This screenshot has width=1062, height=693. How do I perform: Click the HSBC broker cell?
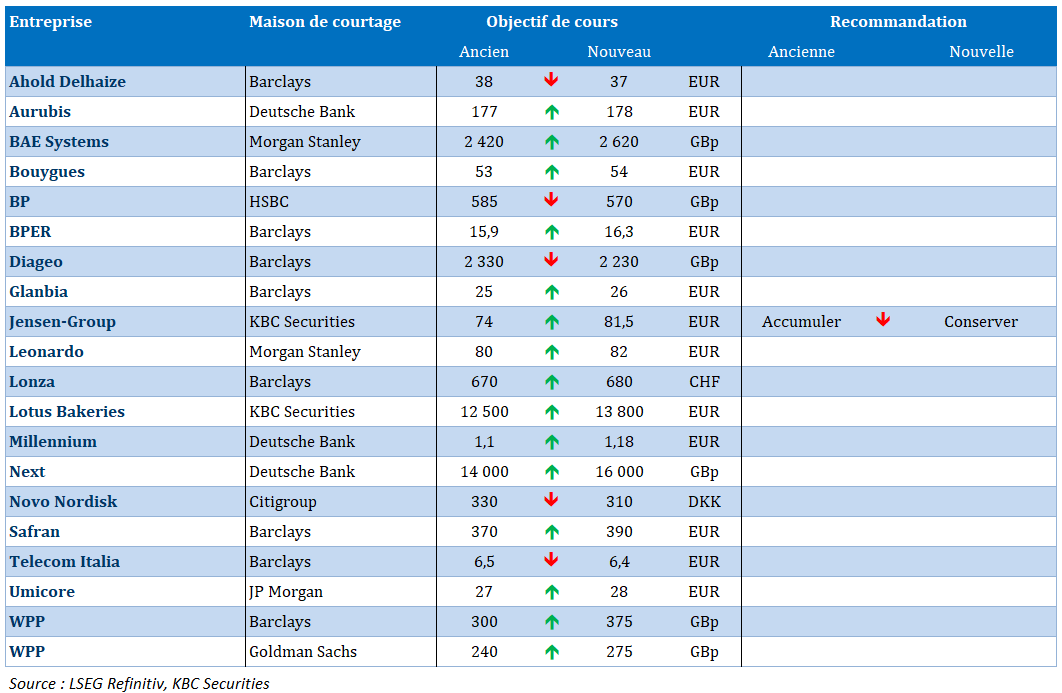pyautogui.click(x=269, y=202)
